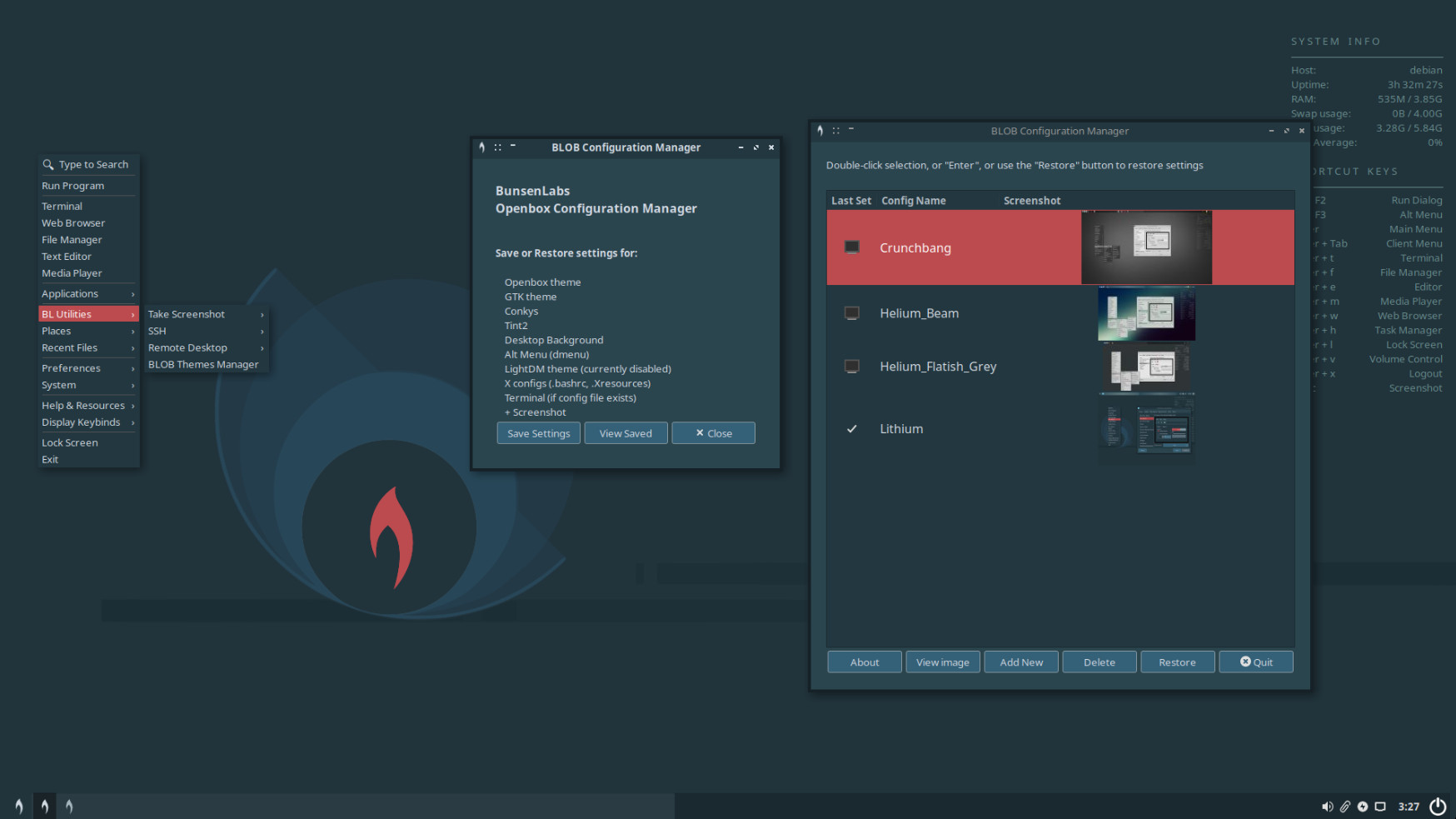Expand the Places submenu
Image resolution: width=1456 pixels, height=819 pixels.
coord(87,331)
